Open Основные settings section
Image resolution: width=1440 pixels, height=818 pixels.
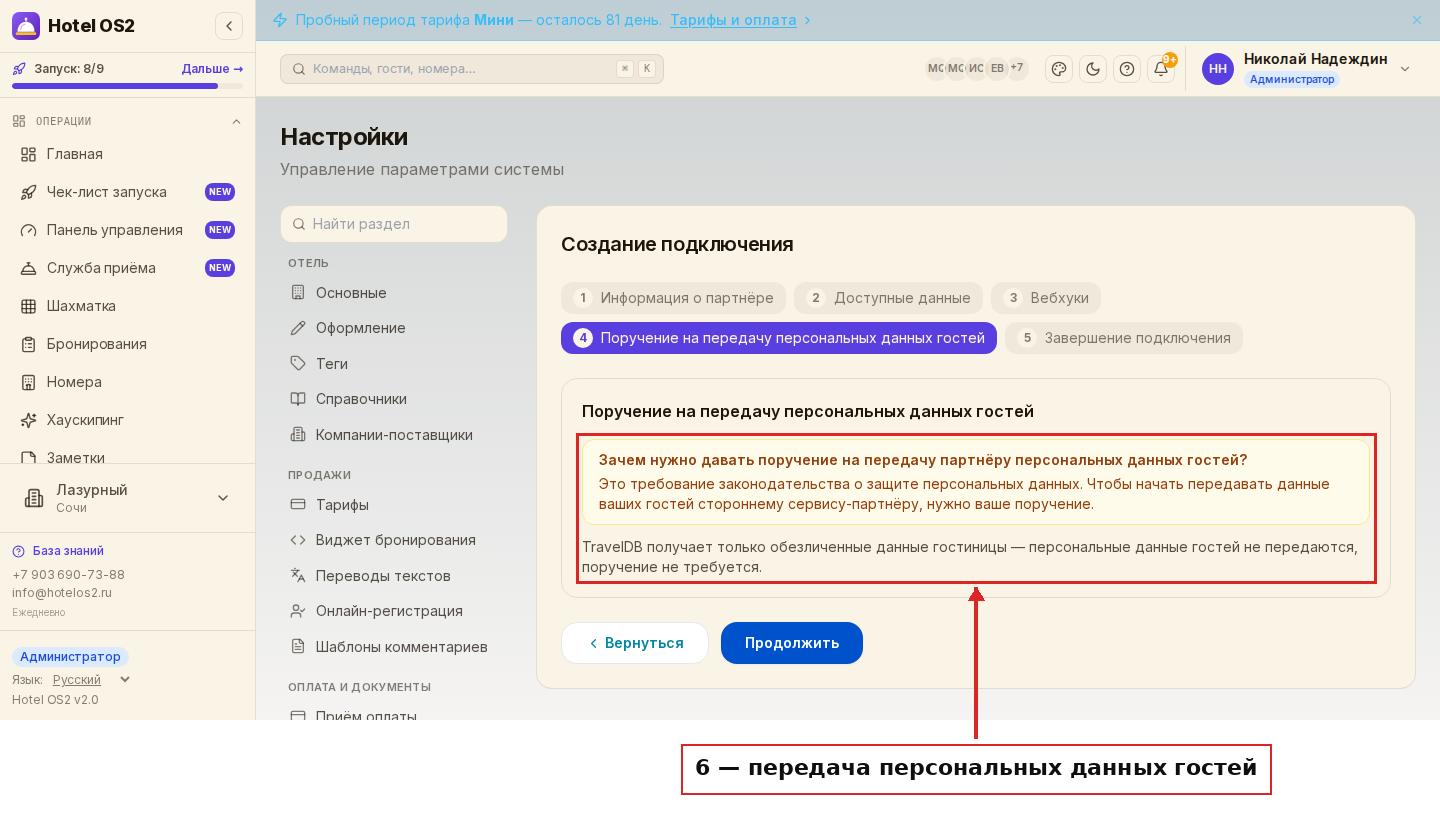(394, 293)
